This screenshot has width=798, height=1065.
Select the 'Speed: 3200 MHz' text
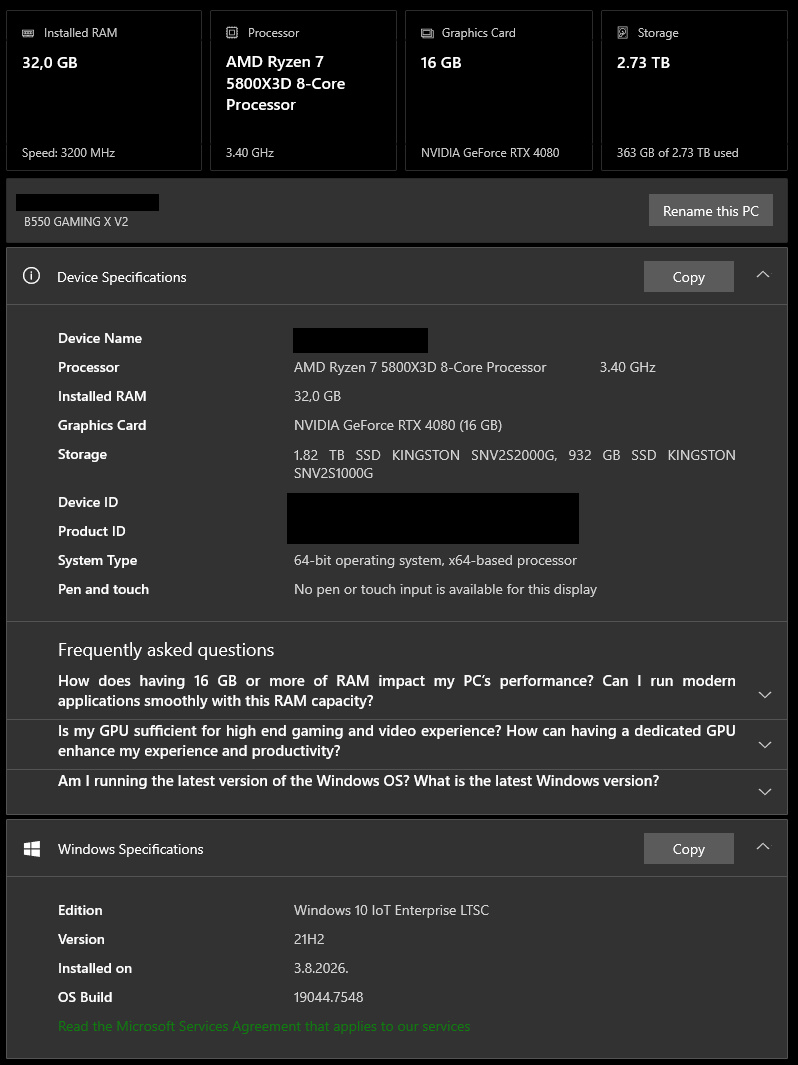coord(68,153)
